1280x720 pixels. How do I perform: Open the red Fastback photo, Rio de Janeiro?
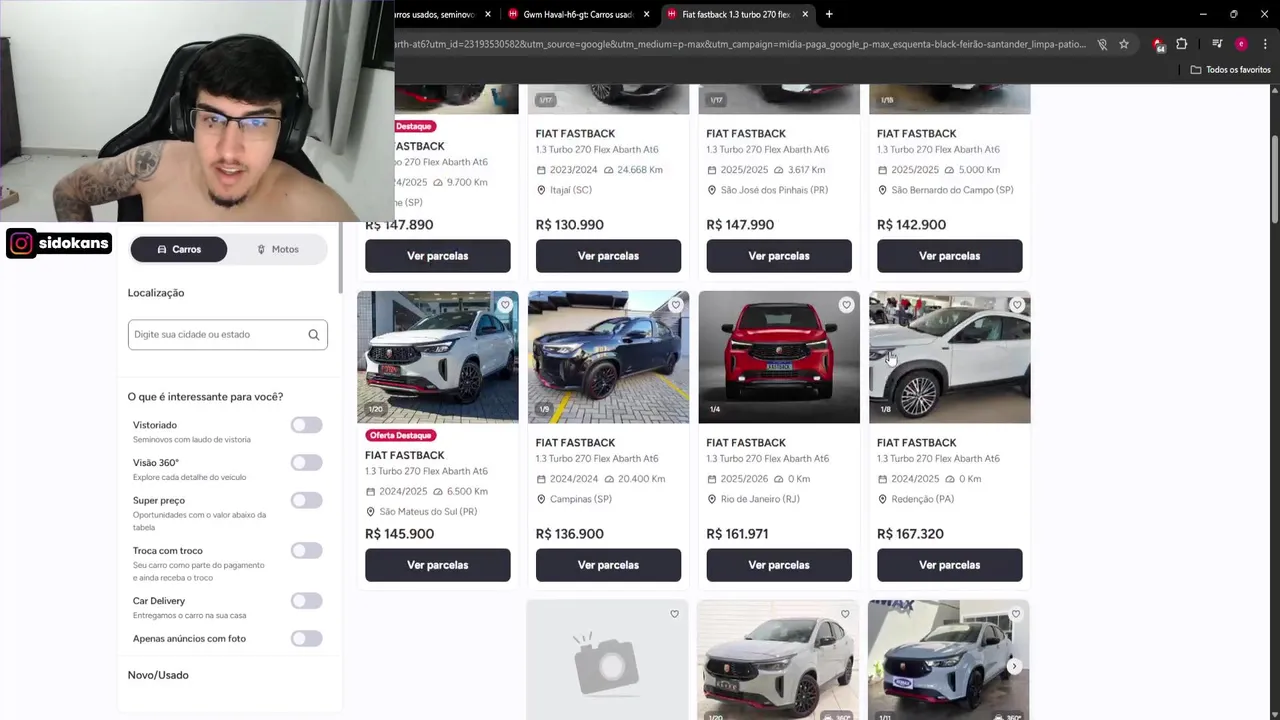(779, 357)
